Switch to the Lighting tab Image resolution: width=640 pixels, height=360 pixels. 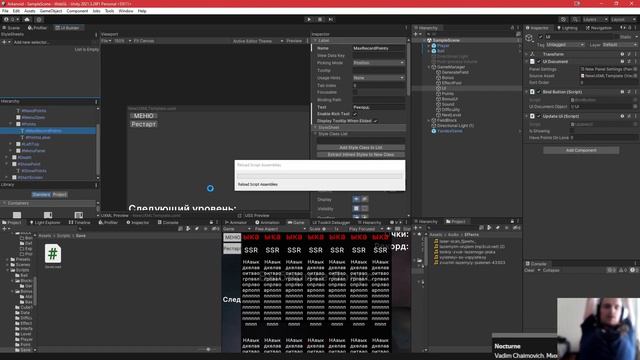567,28
